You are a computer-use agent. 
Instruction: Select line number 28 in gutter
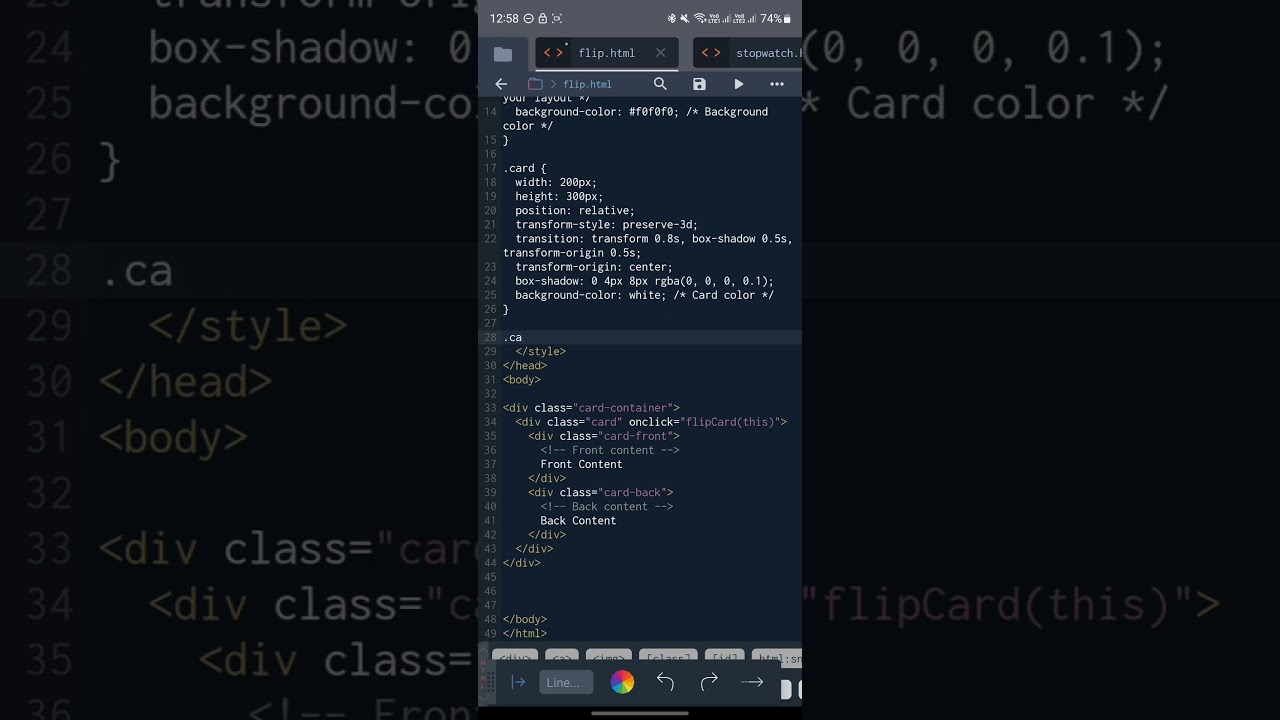pos(490,338)
